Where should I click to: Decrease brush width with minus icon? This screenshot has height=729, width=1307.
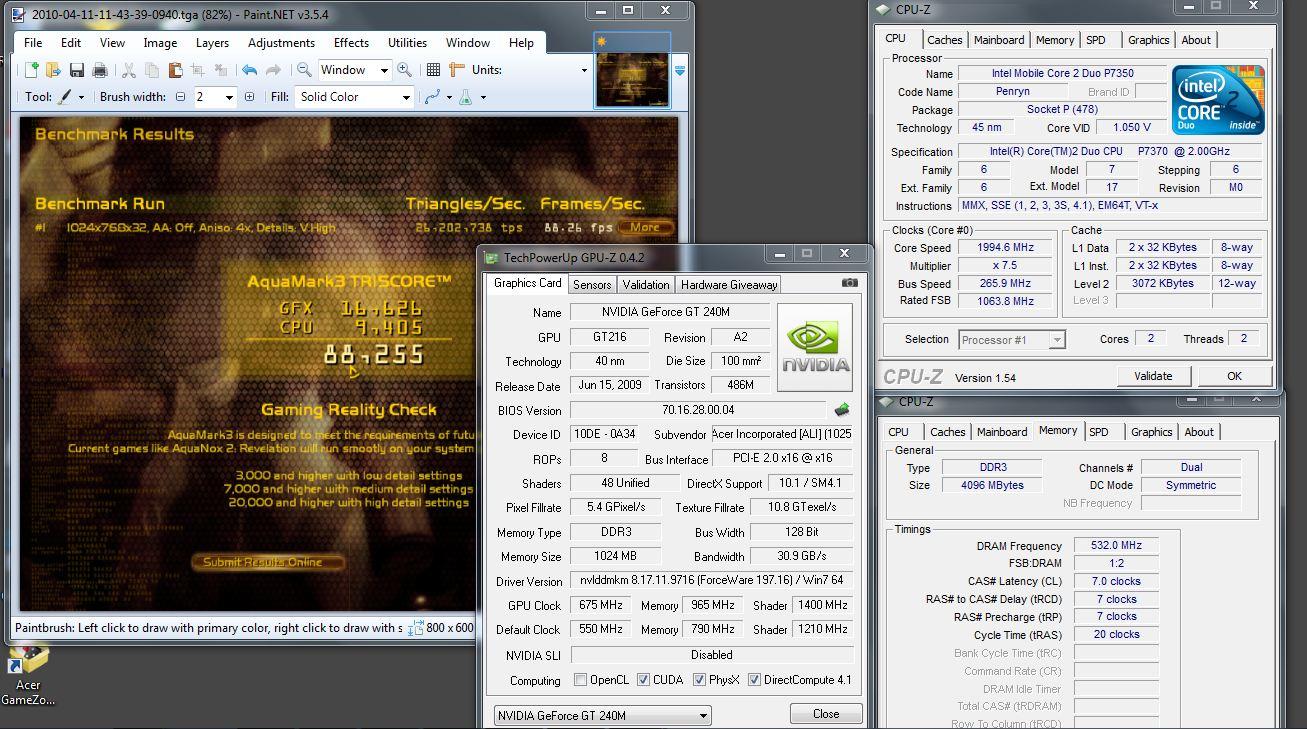click(x=181, y=97)
